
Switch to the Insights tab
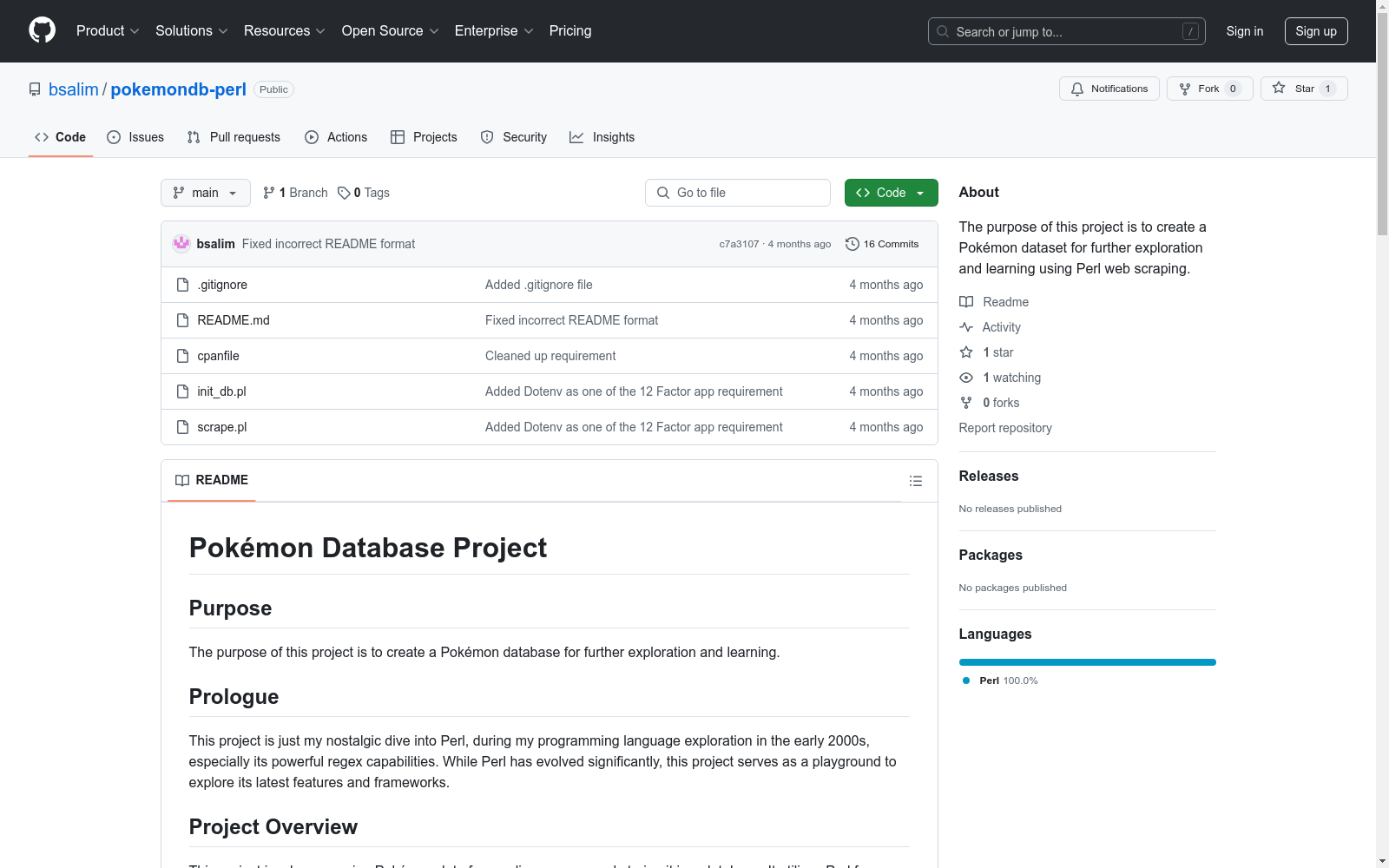(x=602, y=137)
